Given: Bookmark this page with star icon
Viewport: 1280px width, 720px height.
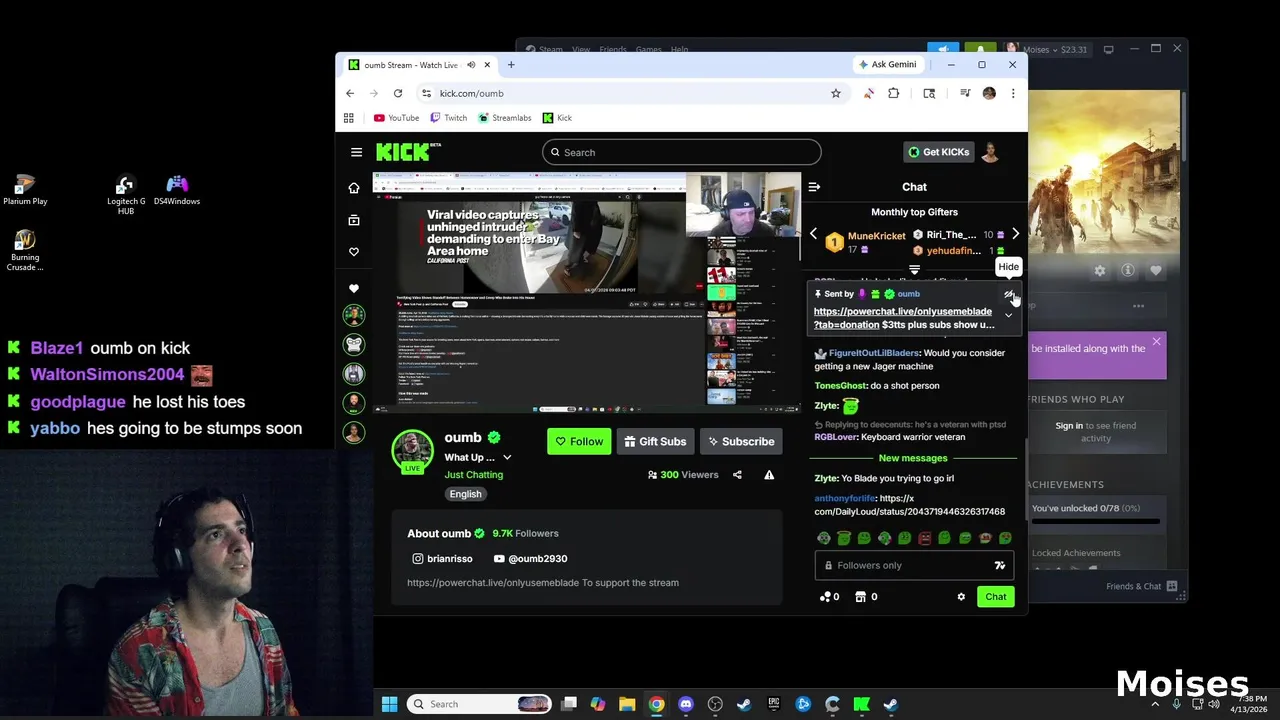Looking at the screenshot, I should pyautogui.click(x=836, y=93).
